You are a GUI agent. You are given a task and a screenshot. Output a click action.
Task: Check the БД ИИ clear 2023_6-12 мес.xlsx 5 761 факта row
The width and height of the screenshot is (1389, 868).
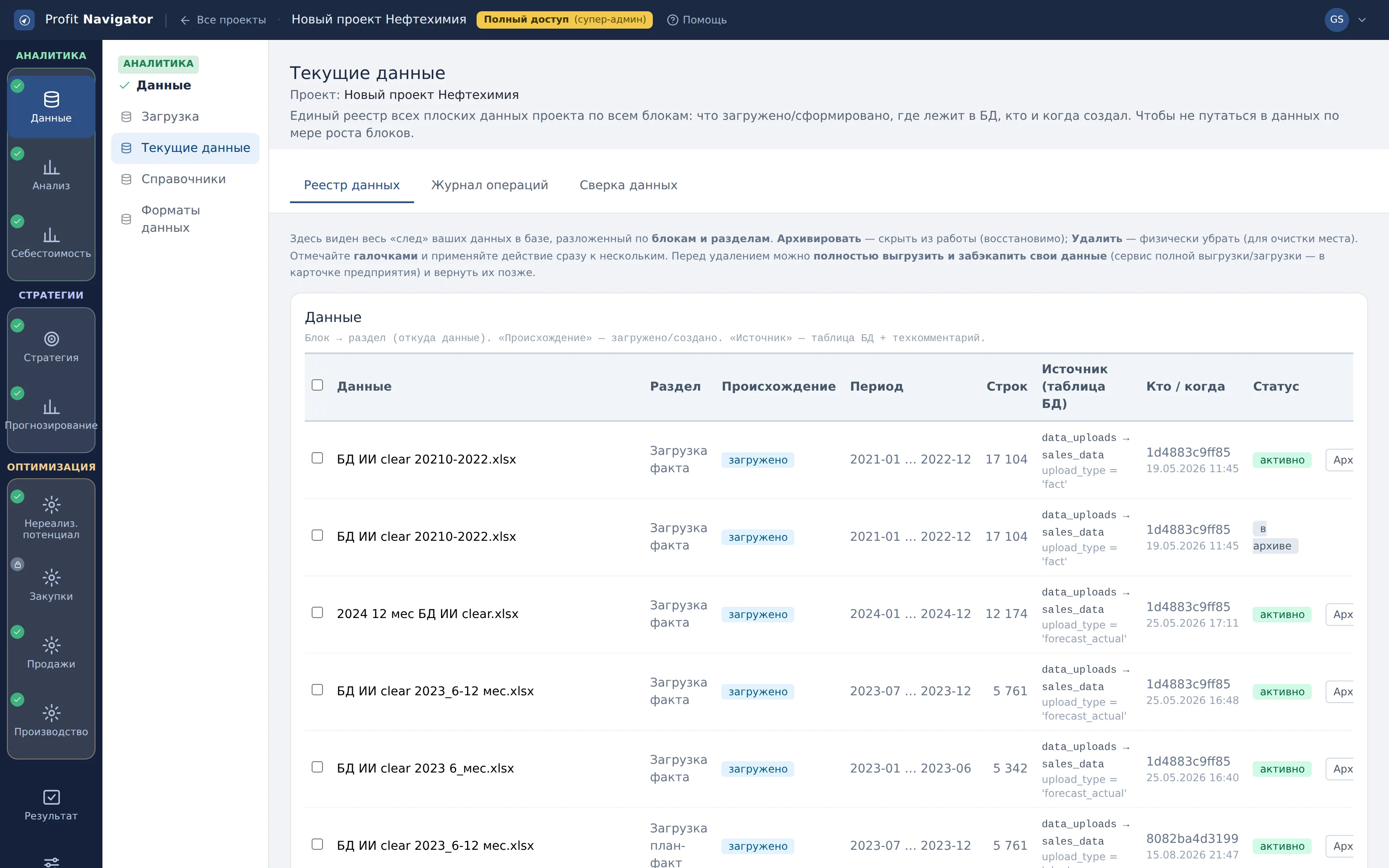point(317,690)
